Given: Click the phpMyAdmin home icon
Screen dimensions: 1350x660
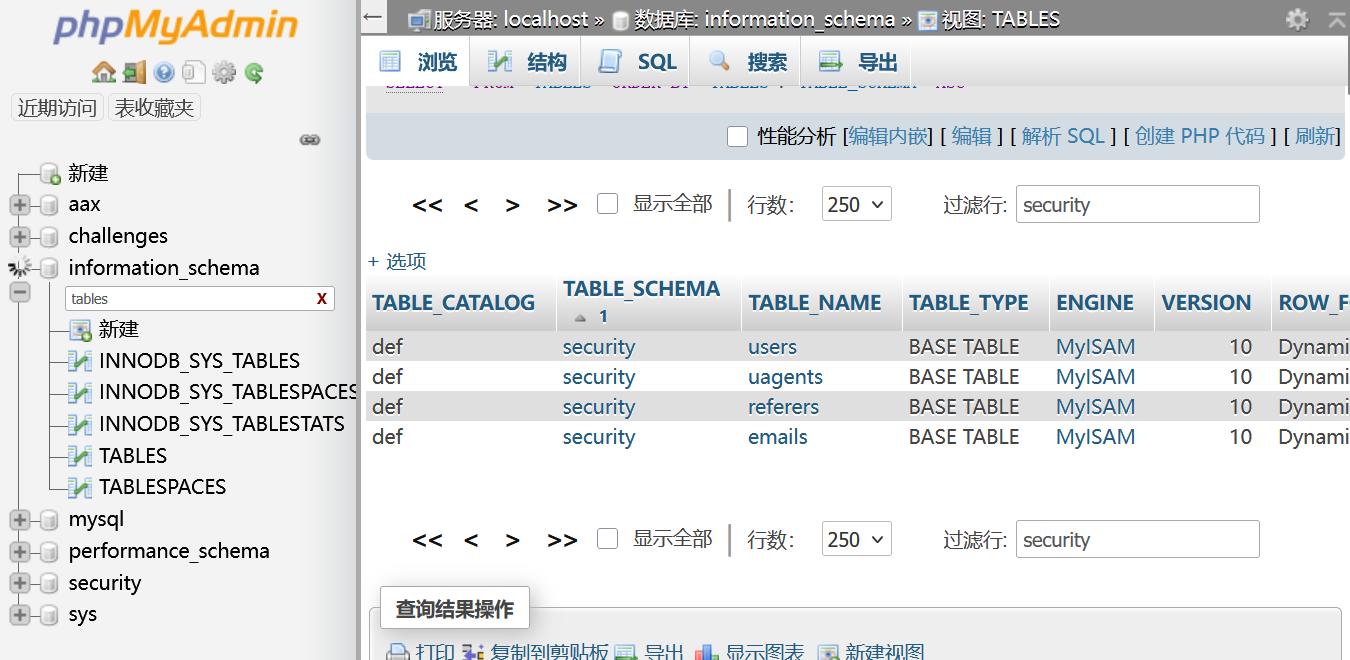Looking at the screenshot, I should (x=103, y=72).
